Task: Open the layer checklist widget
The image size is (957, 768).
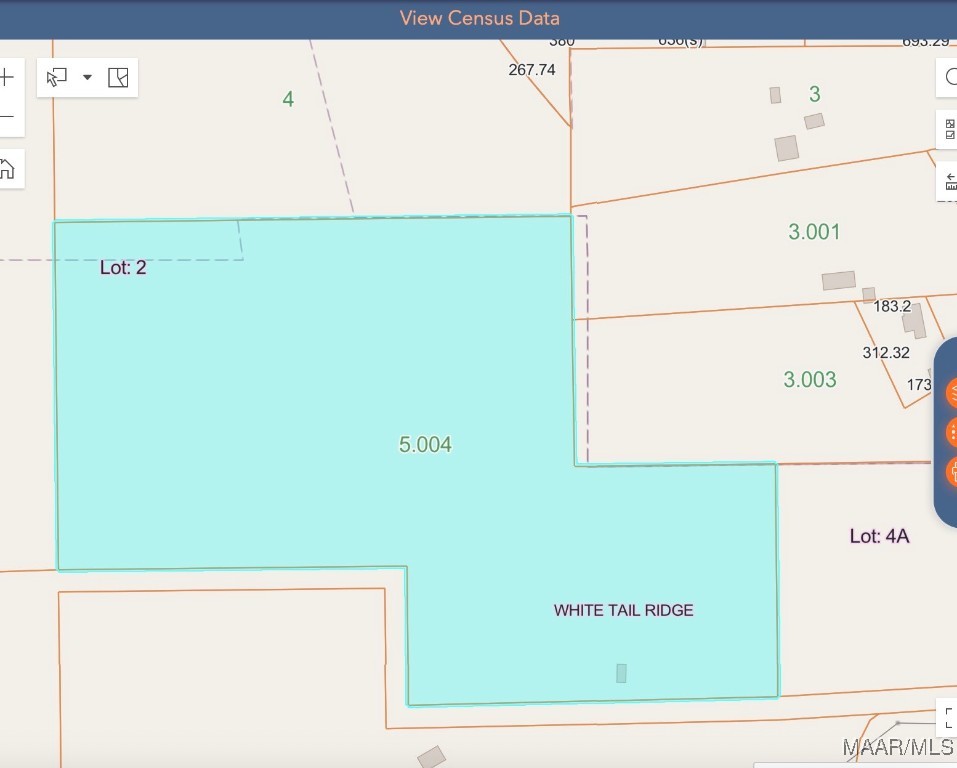Action: tap(949, 130)
